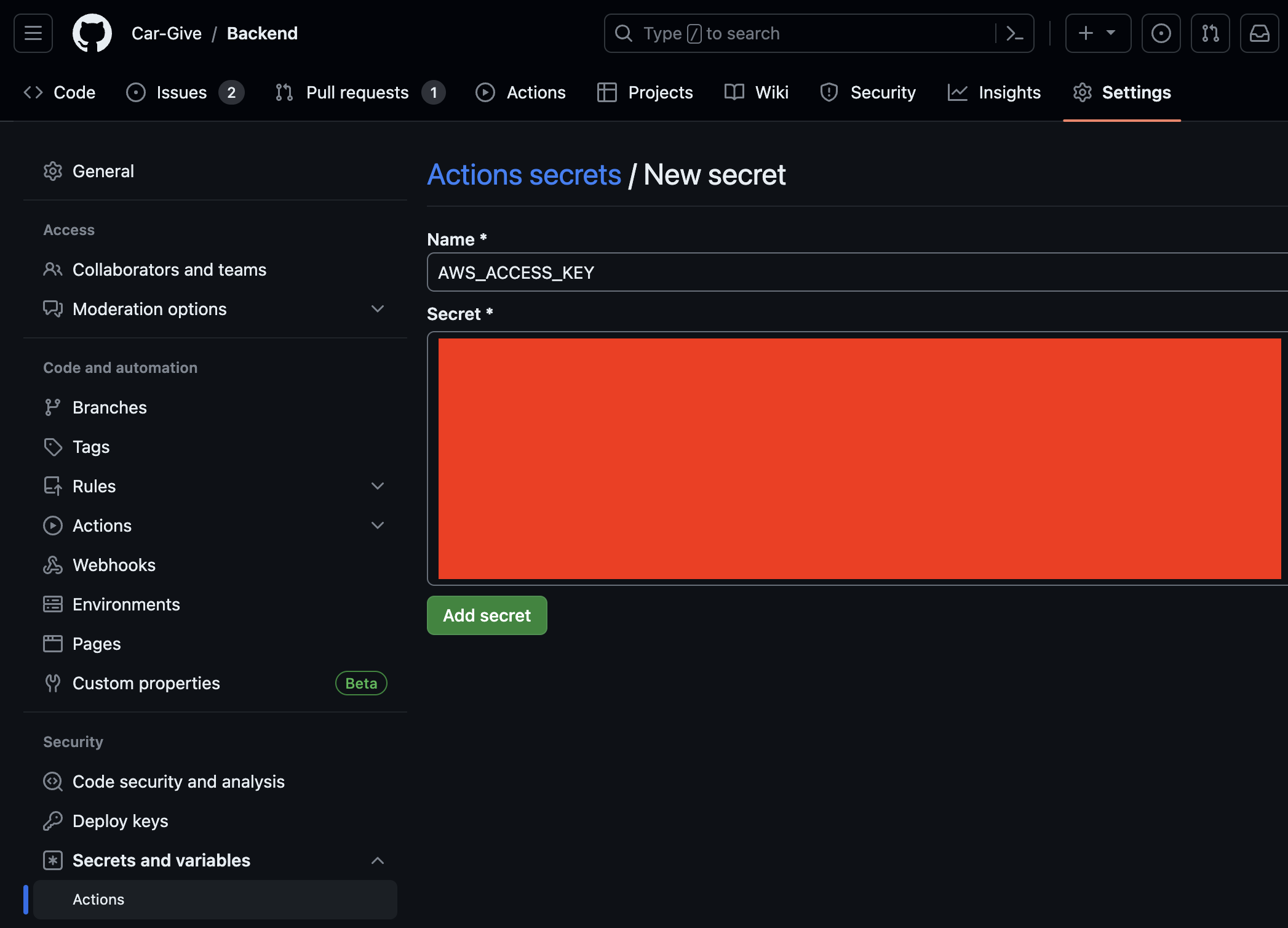Viewport: 1288px width, 928px height.
Task: Click the Insights tab graph icon
Action: [958, 92]
